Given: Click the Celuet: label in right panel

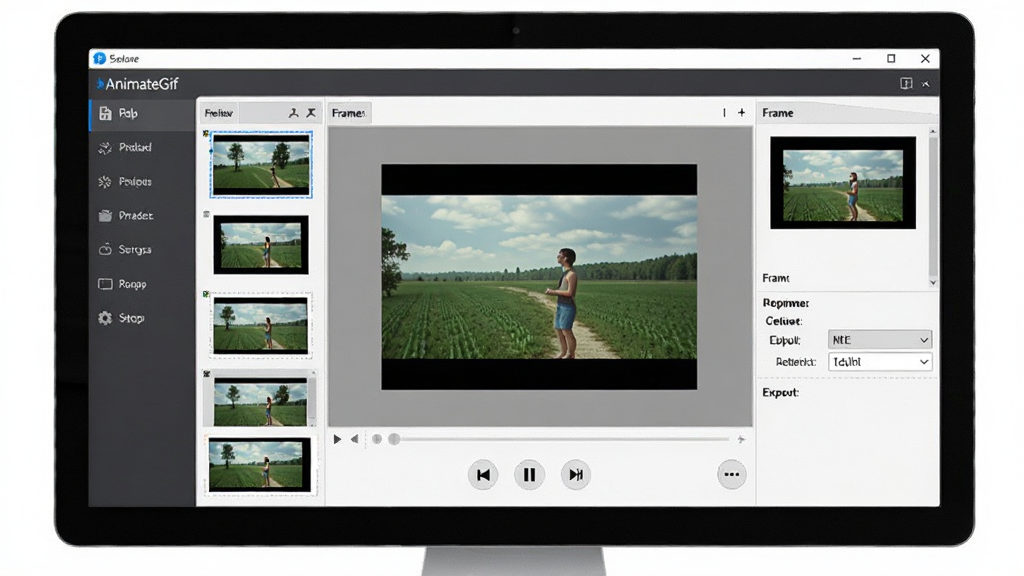Looking at the screenshot, I should tap(784, 321).
